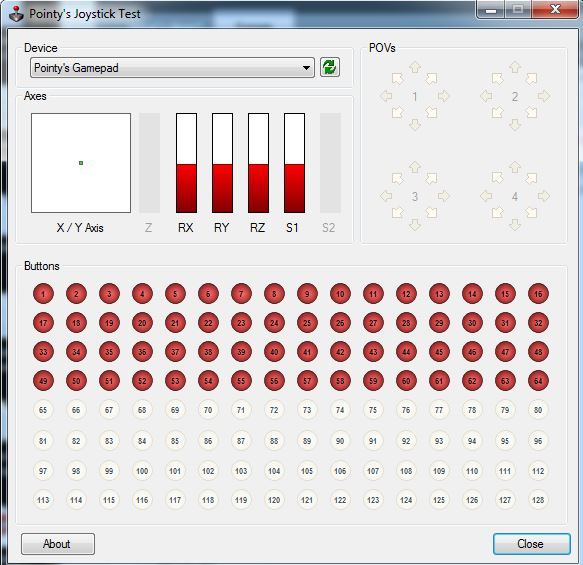
Task: Click the About button
Action: [58, 544]
